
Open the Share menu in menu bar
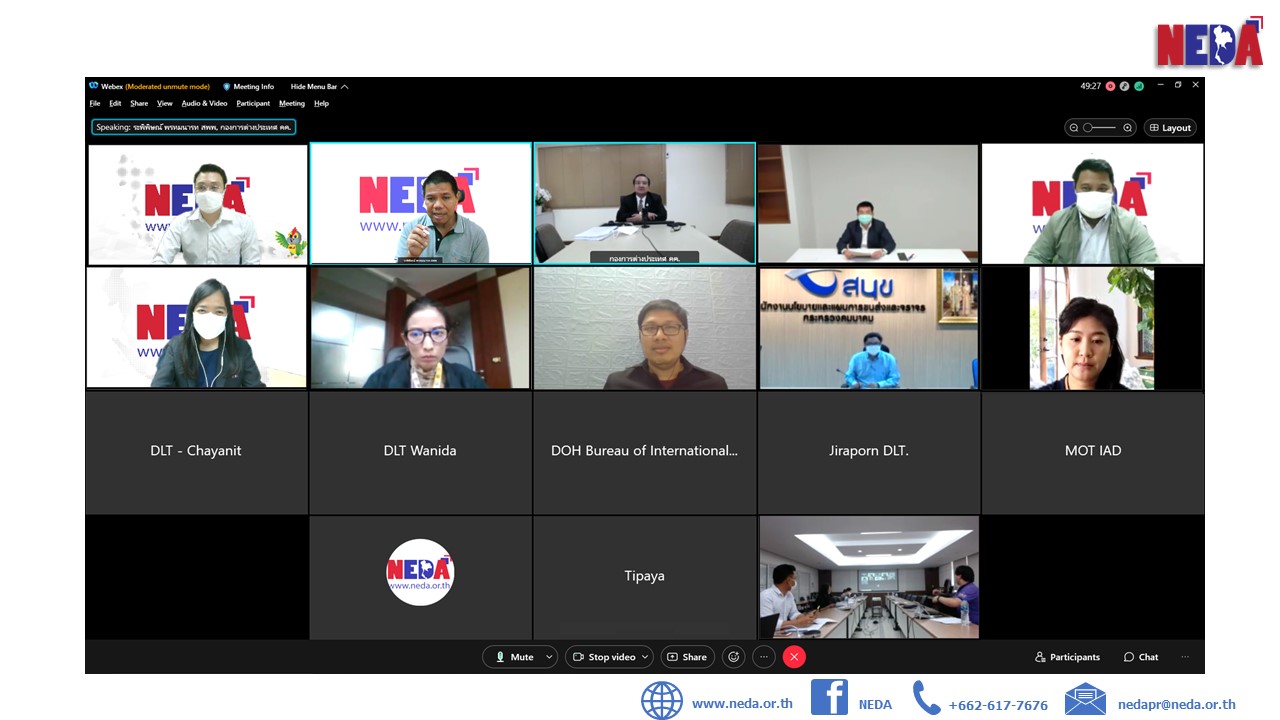(x=139, y=103)
